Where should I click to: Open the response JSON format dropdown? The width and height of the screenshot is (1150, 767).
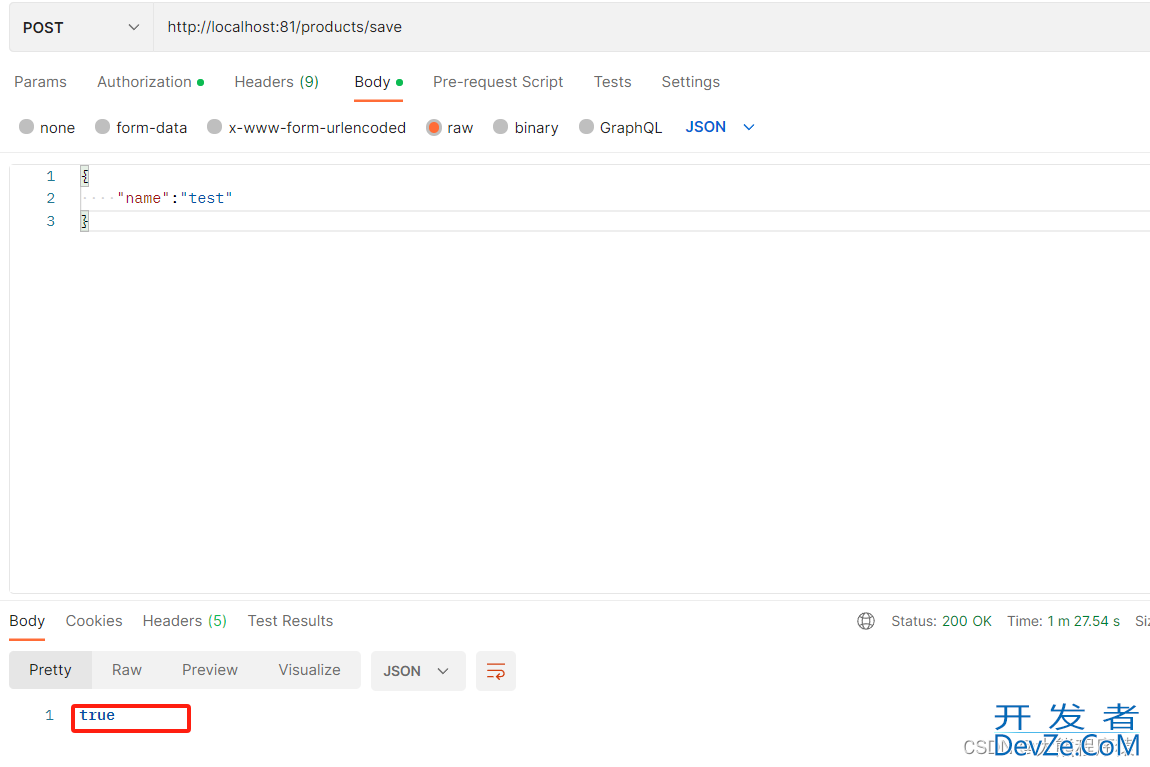[x=418, y=671]
